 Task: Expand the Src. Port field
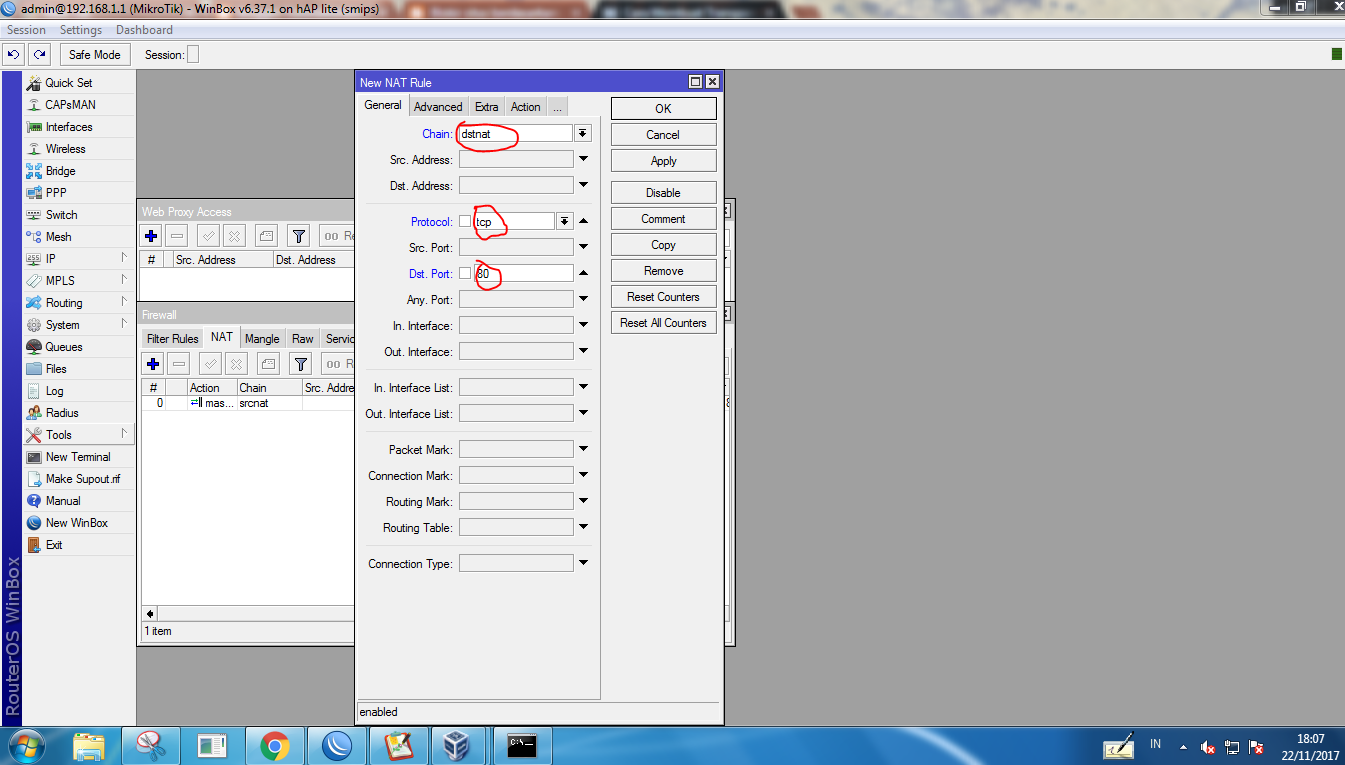click(x=583, y=247)
